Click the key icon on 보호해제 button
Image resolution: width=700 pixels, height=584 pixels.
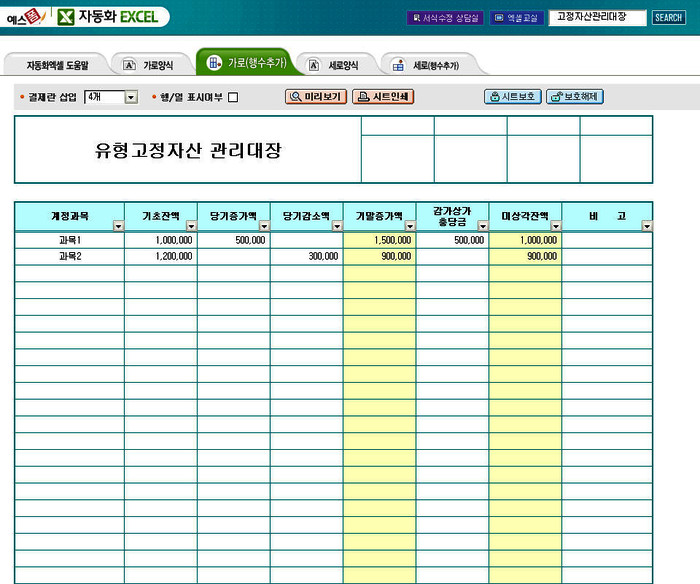pos(556,96)
